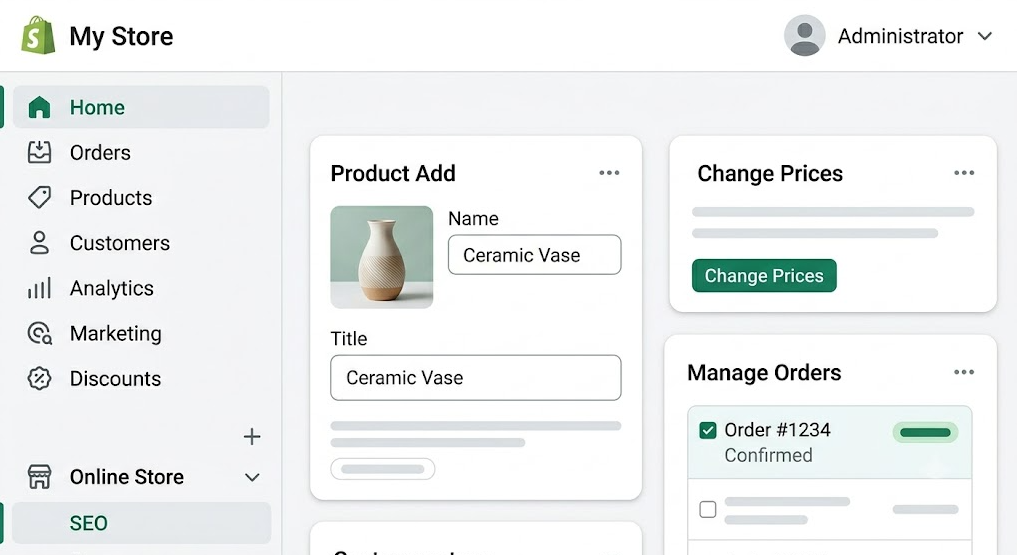
Task: Click the Manage Orders heading
Action: 764,372
